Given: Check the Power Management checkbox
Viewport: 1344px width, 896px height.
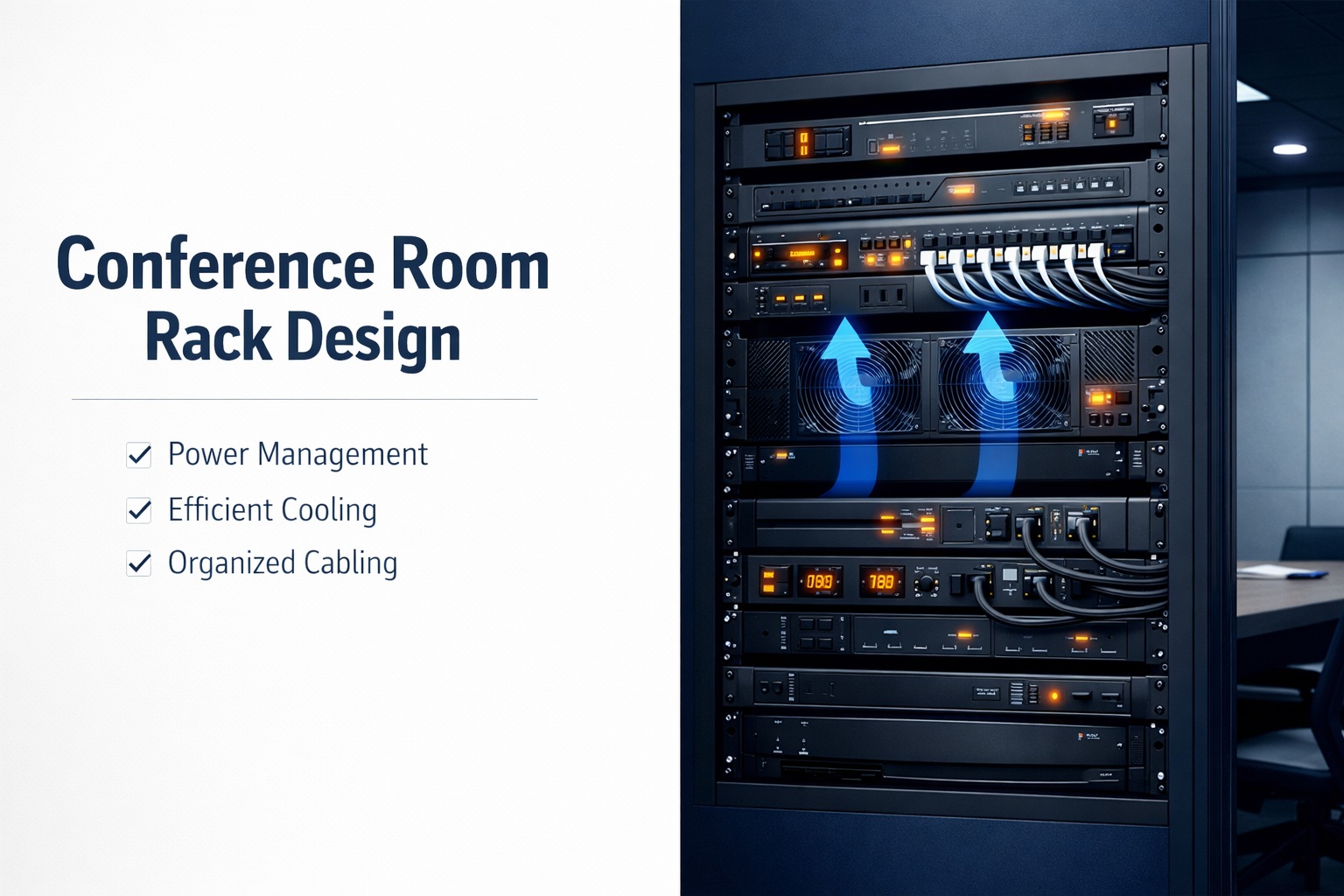Looking at the screenshot, I should pos(138,455).
